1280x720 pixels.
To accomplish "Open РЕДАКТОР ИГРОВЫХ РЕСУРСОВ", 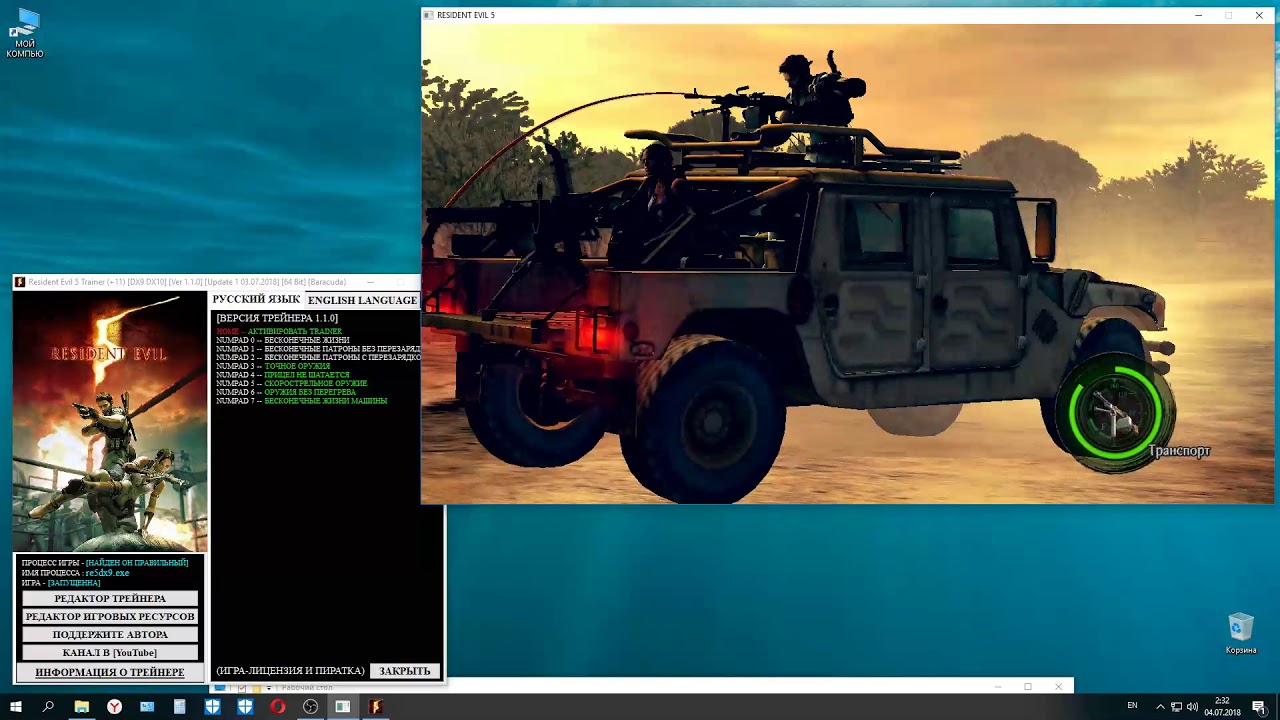I will tap(110, 616).
